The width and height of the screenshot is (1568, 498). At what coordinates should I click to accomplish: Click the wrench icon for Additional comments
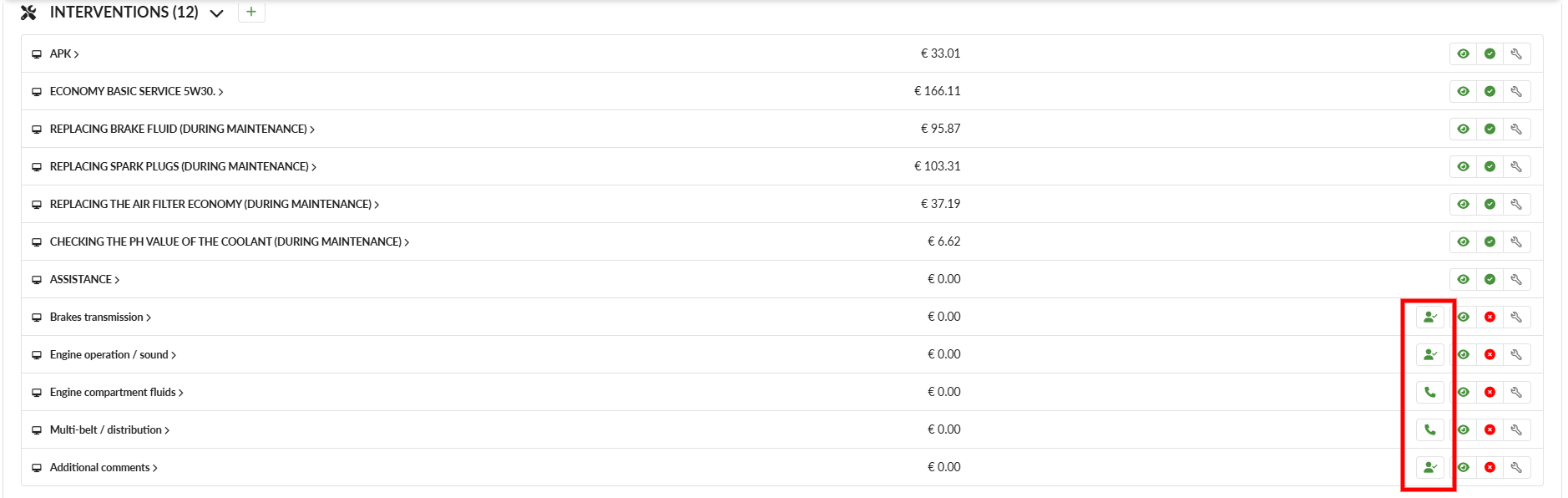pyautogui.click(x=1516, y=467)
